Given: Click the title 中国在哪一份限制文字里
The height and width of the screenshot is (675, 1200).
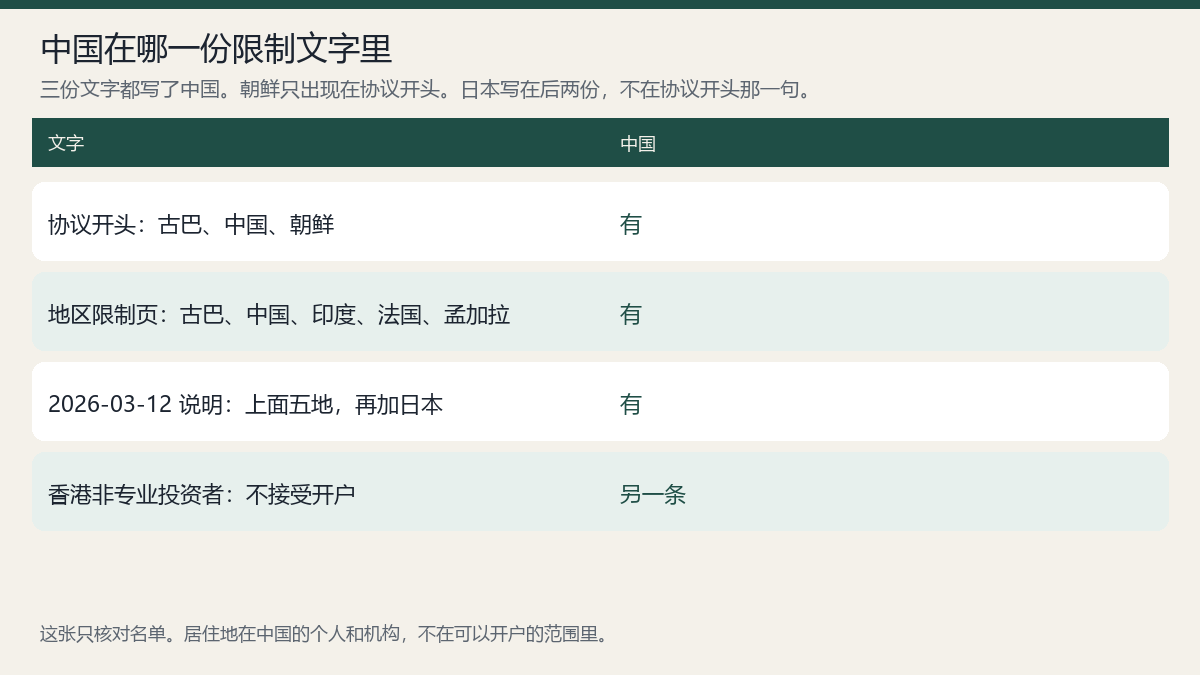Looking at the screenshot, I should [x=216, y=48].
